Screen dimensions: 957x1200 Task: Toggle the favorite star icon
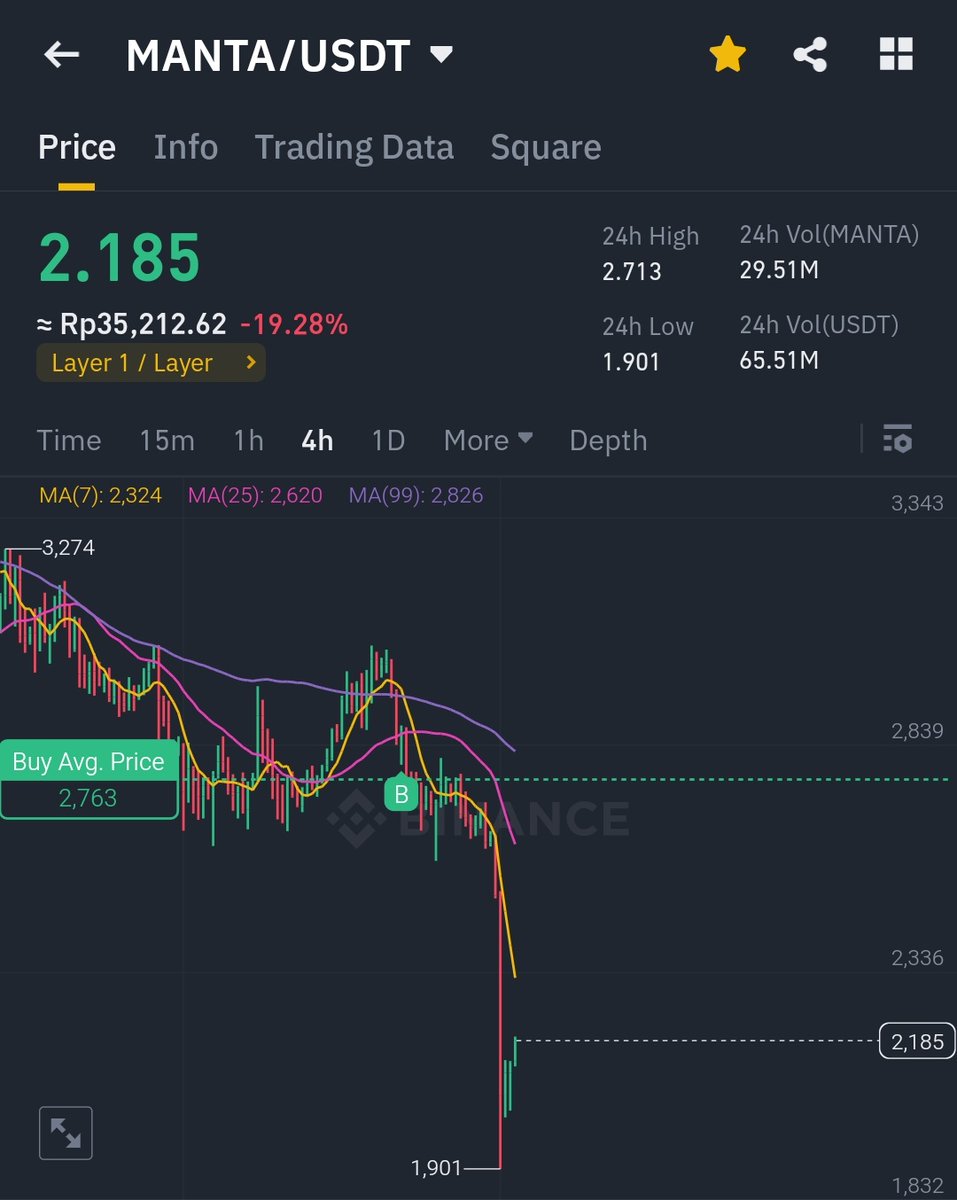(x=727, y=55)
